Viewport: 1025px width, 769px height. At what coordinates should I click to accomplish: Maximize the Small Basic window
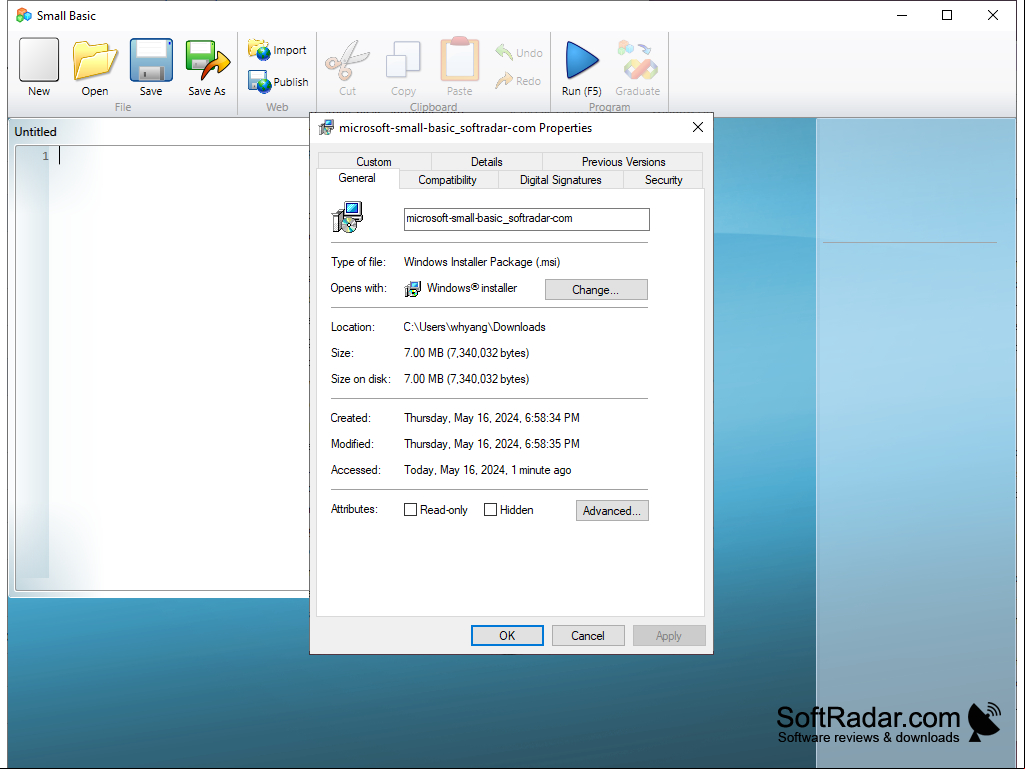tap(947, 15)
